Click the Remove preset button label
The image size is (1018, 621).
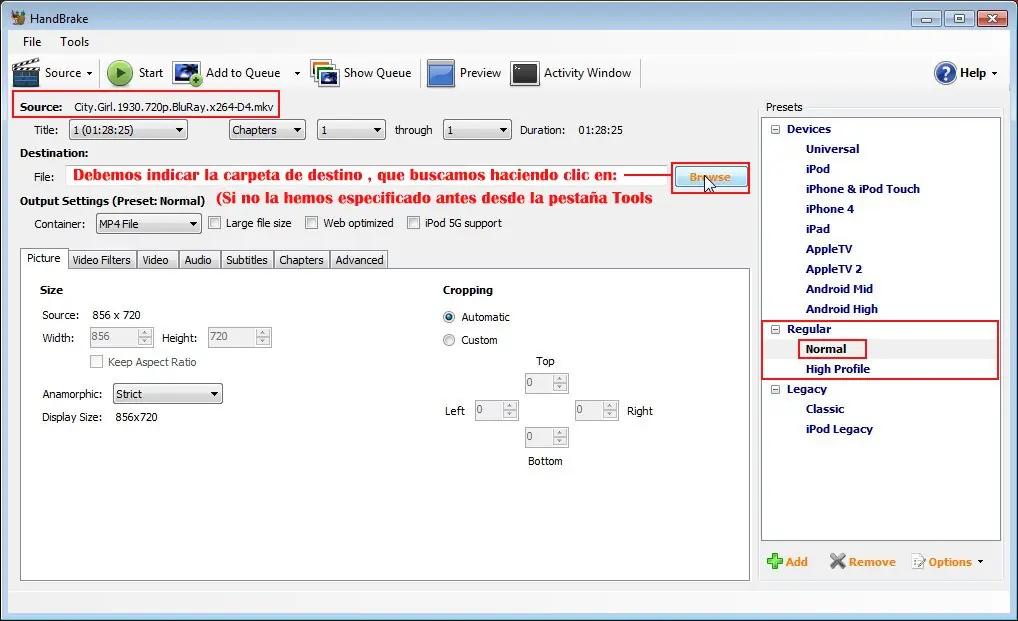click(x=872, y=562)
